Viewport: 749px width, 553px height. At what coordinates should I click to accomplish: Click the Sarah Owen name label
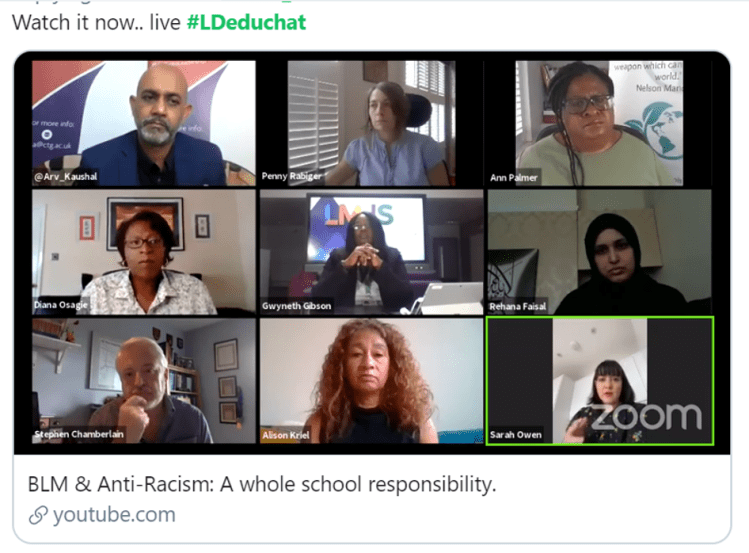(515, 435)
